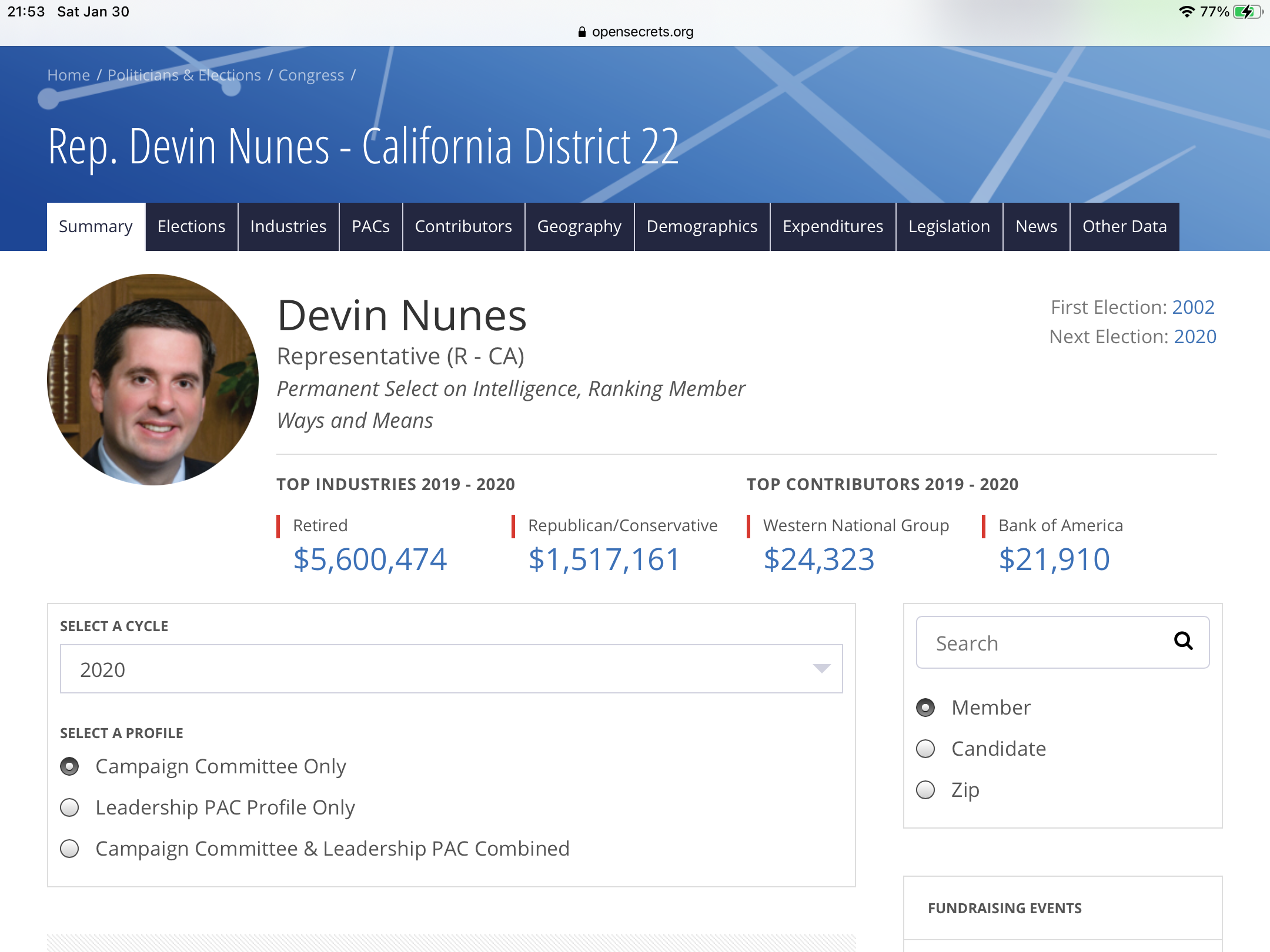
Task: Click the search magnifying glass icon
Action: (x=1183, y=641)
